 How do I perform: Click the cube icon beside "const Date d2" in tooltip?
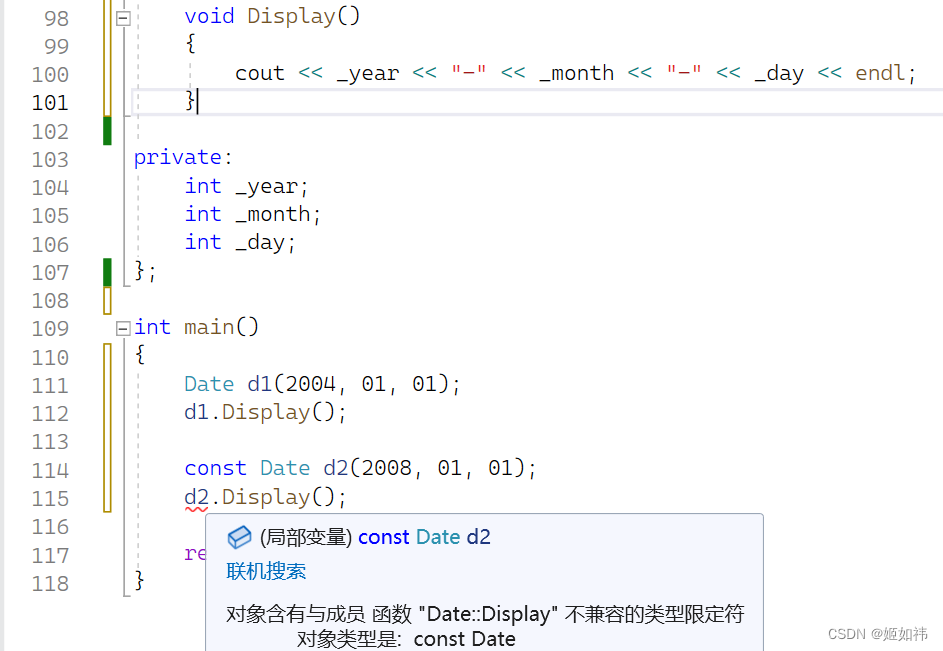coord(239,537)
